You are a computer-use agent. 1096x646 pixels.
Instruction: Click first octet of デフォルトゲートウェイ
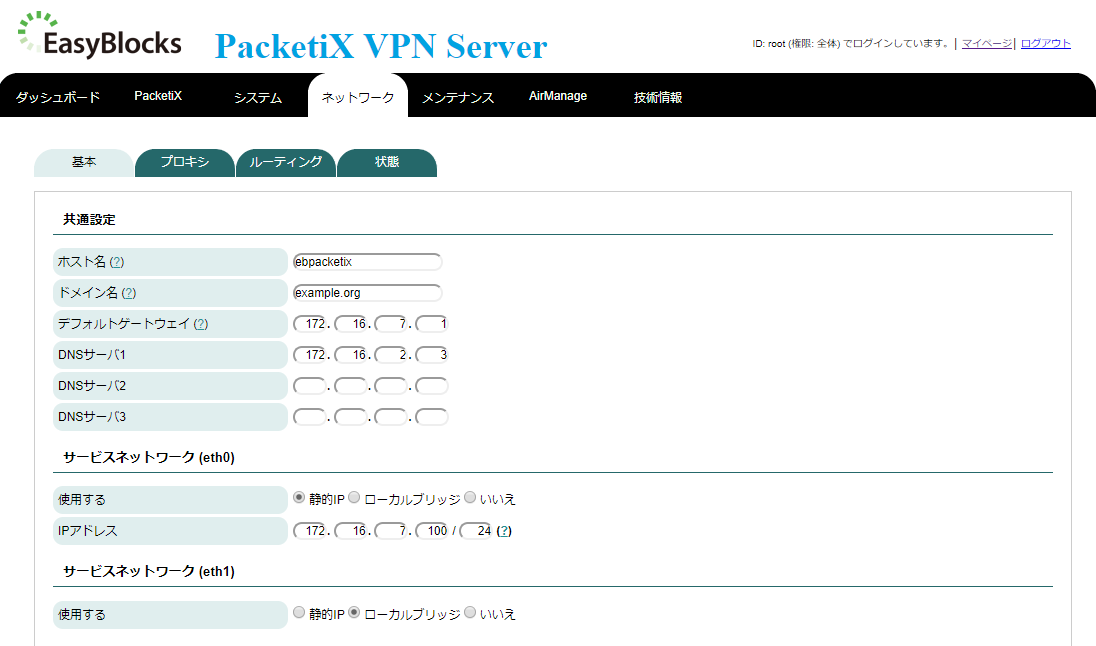click(x=310, y=324)
